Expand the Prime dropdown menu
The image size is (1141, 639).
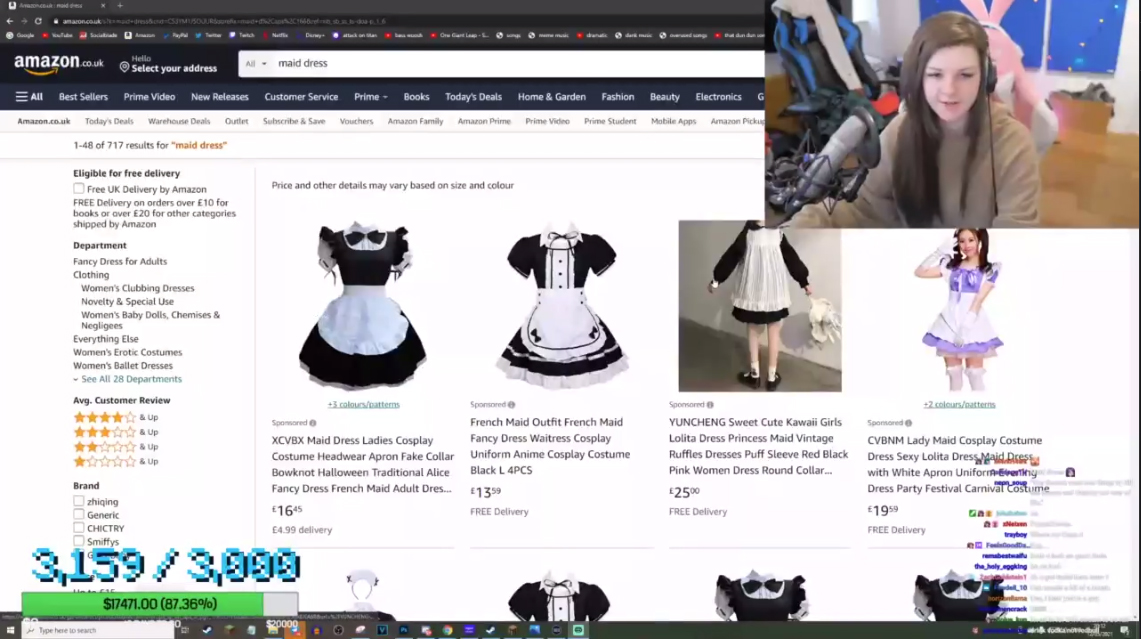(370, 97)
